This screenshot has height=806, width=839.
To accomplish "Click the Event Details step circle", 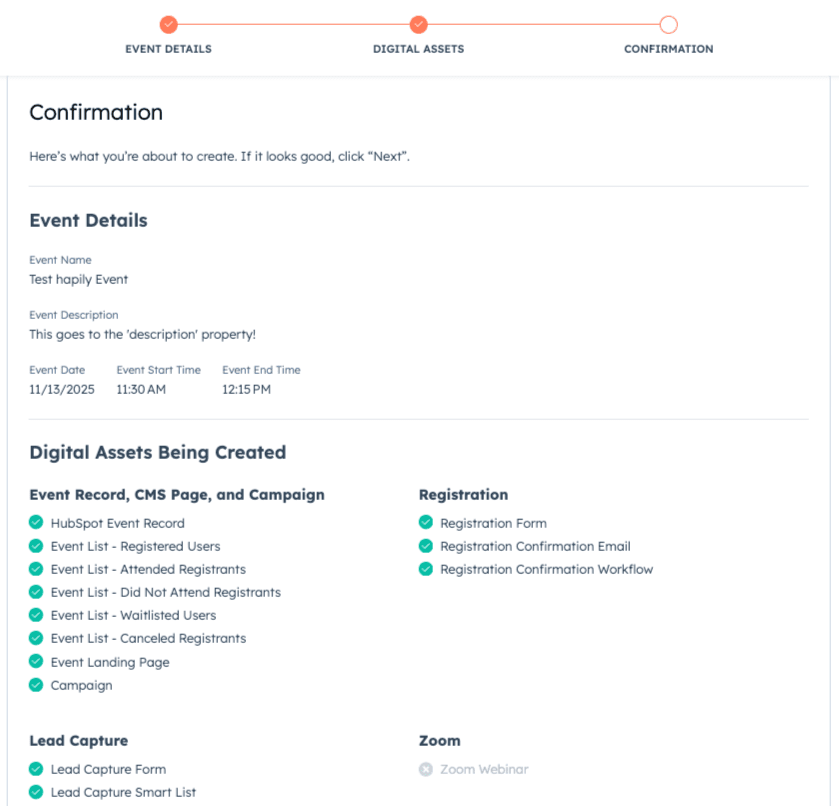I will 168,24.
